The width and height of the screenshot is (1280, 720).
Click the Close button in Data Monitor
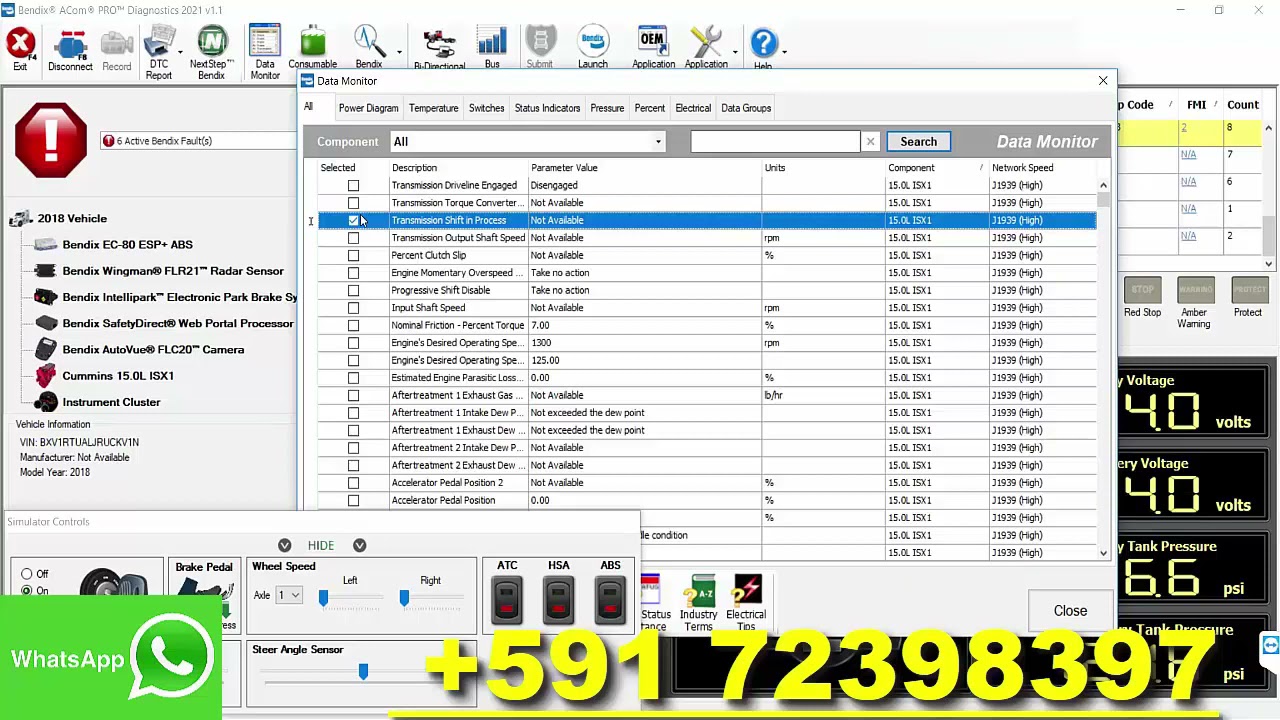coord(1070,611)
